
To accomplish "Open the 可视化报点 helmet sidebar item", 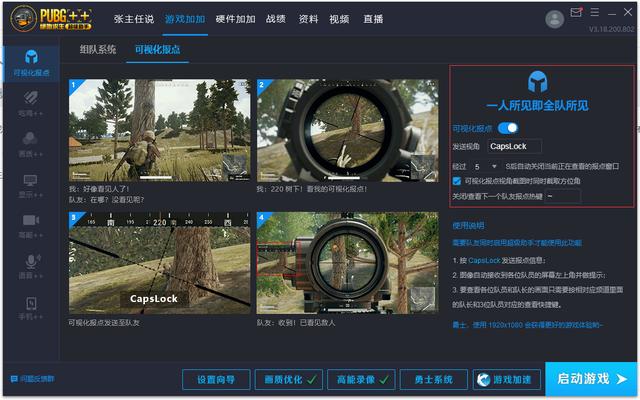I will coord(31,63).
